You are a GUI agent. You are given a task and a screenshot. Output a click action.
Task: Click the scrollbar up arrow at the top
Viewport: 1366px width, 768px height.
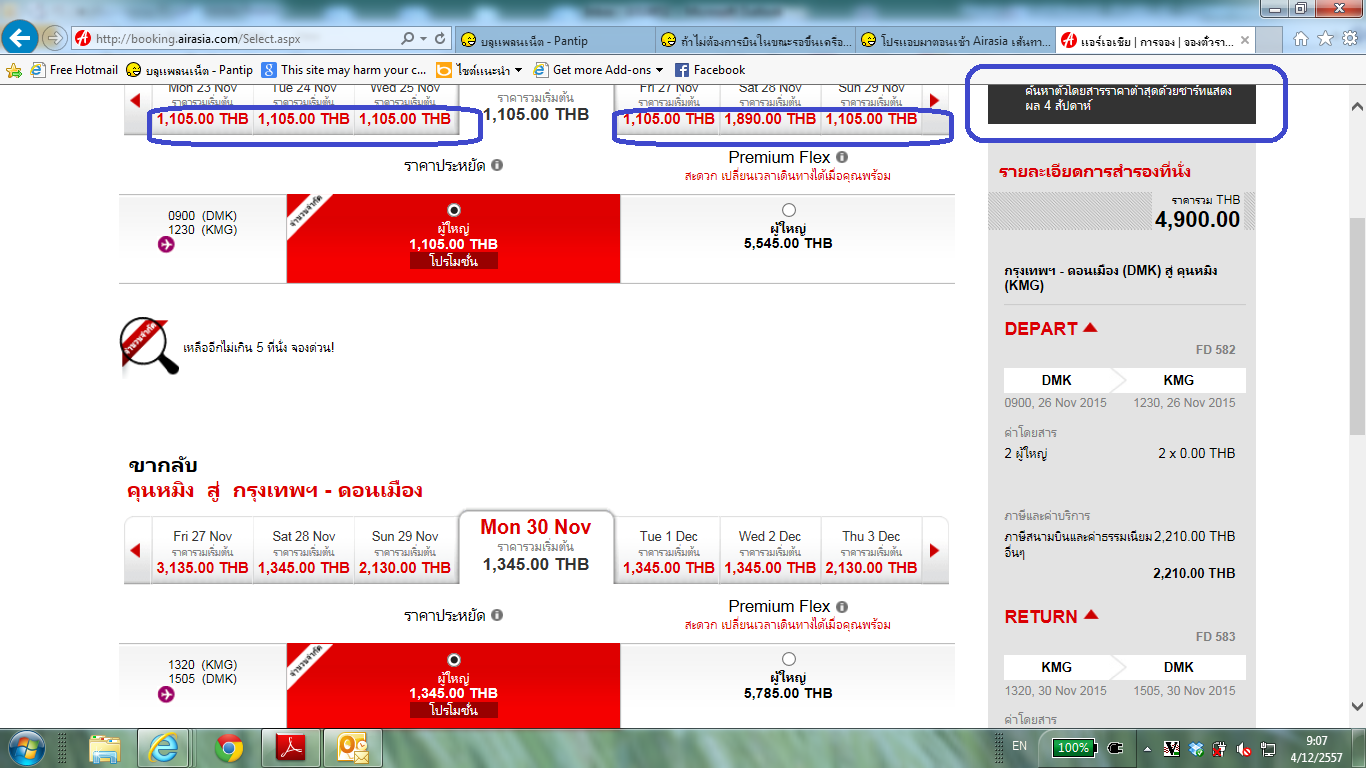pos(1357,106)
